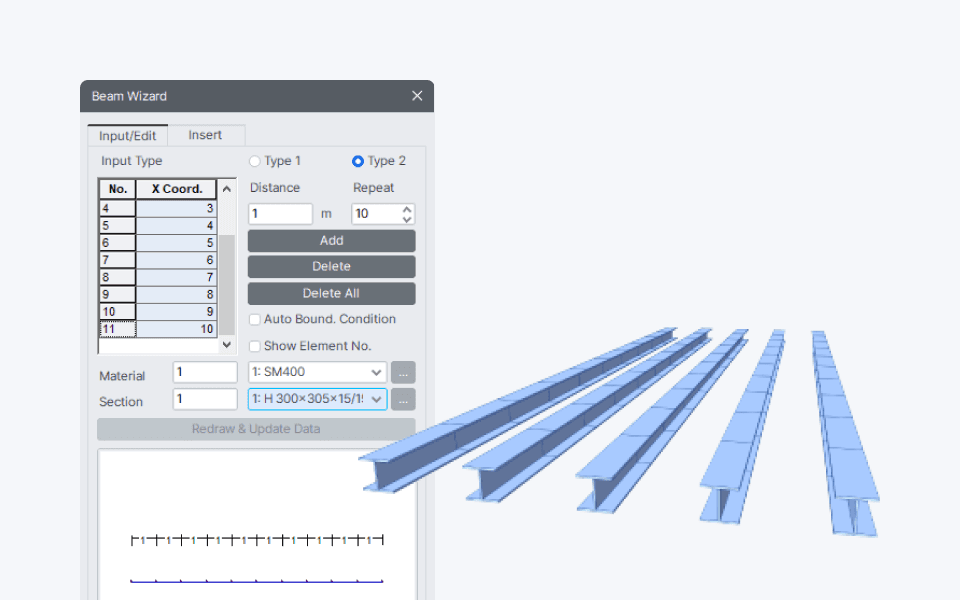Click the table scroll-up arrow
This screenshot has width=960, height=600.
(227, 189)
